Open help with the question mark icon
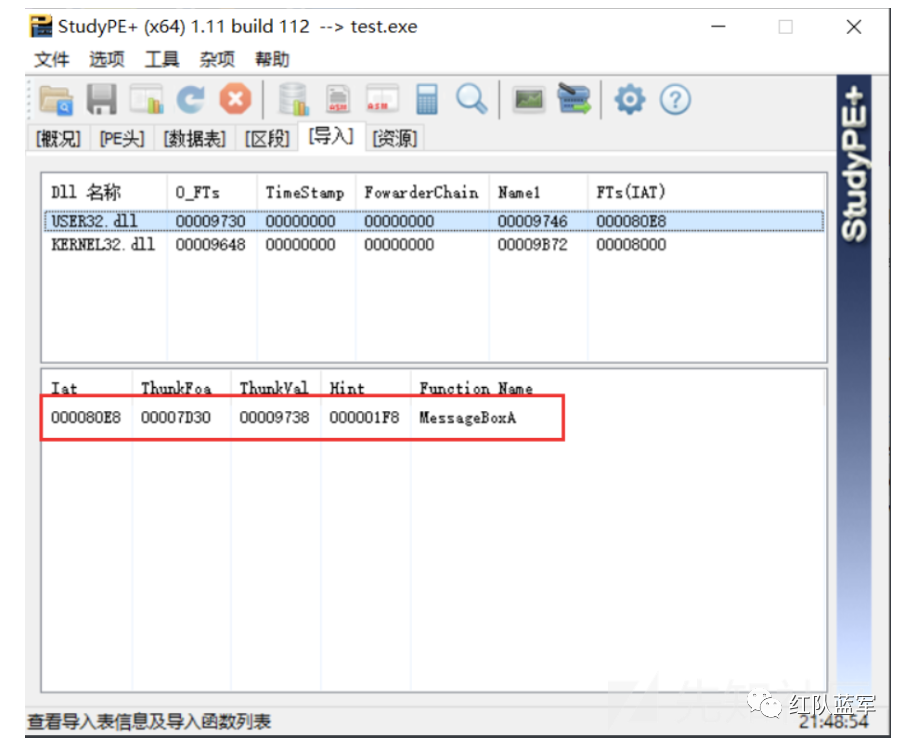 pyautogui.click(x=675, y=99)
